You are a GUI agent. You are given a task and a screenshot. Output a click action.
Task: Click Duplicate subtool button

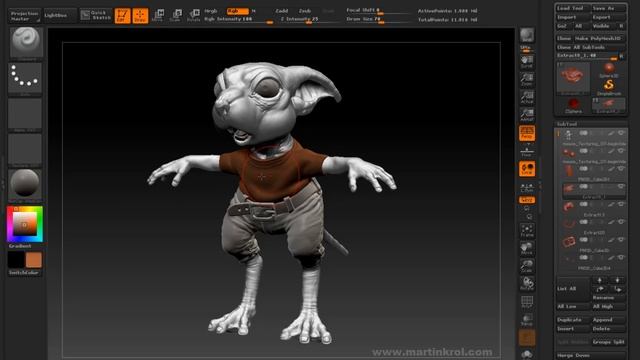pos(572,320)
